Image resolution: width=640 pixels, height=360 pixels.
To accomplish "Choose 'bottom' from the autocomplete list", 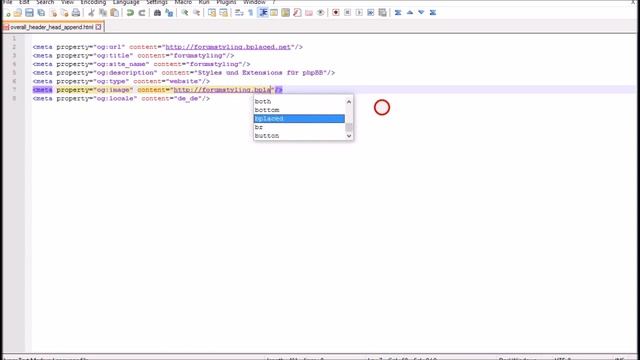I will (x=299, y=110).
